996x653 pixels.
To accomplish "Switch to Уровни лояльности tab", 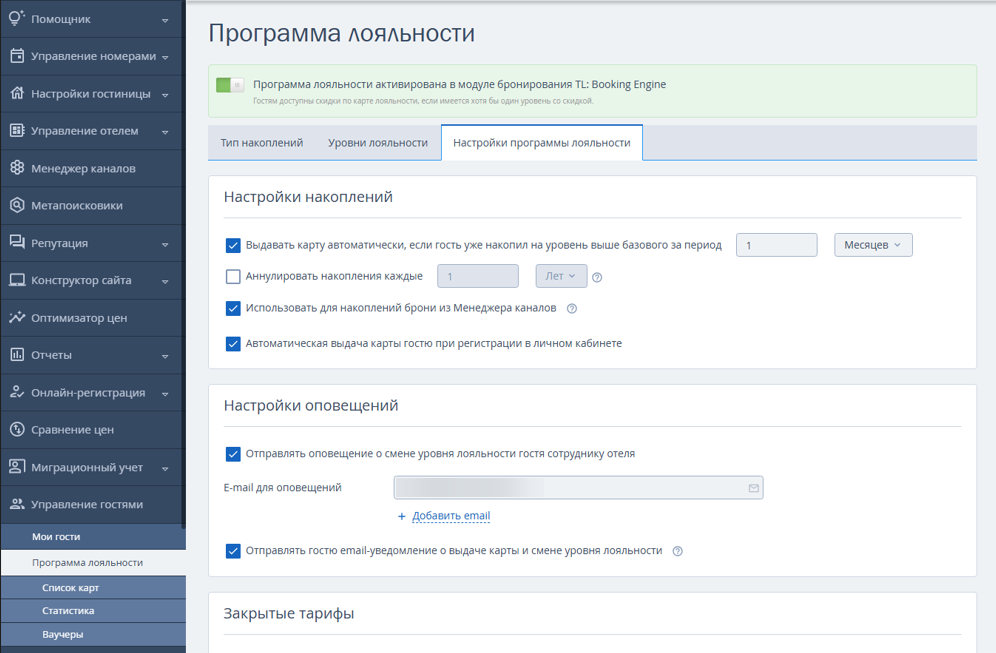I will coord(378,143).
